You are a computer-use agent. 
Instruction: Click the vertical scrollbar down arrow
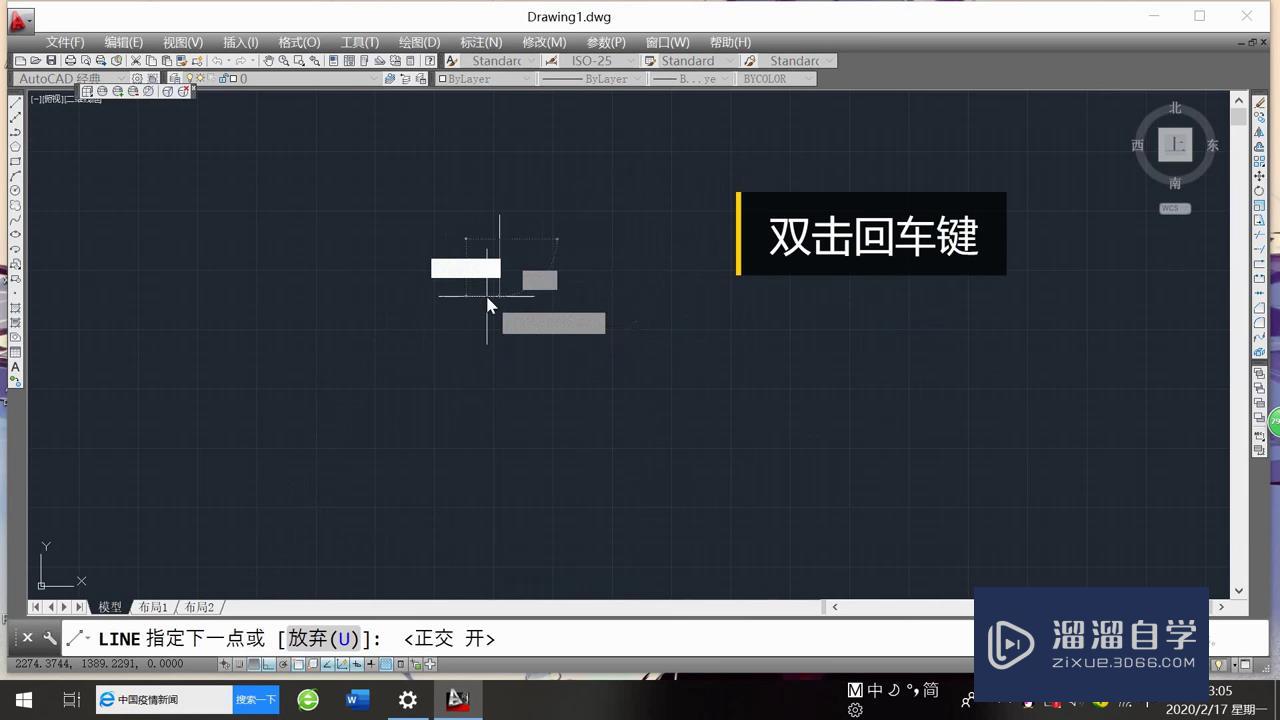tap(1239, 591)
